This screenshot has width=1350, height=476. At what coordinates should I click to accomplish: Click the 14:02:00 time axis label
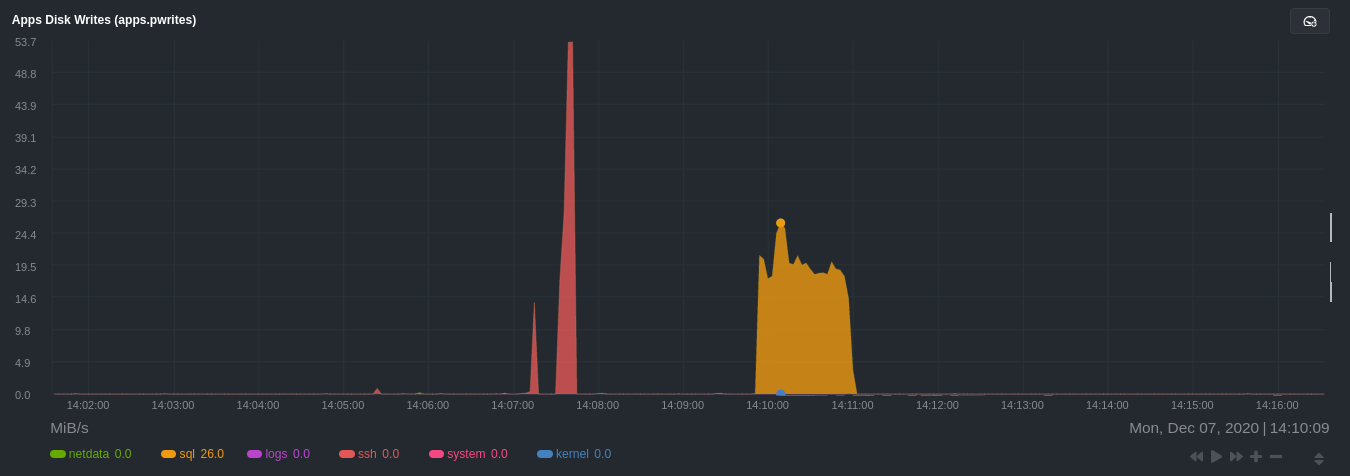coord(88,405)
